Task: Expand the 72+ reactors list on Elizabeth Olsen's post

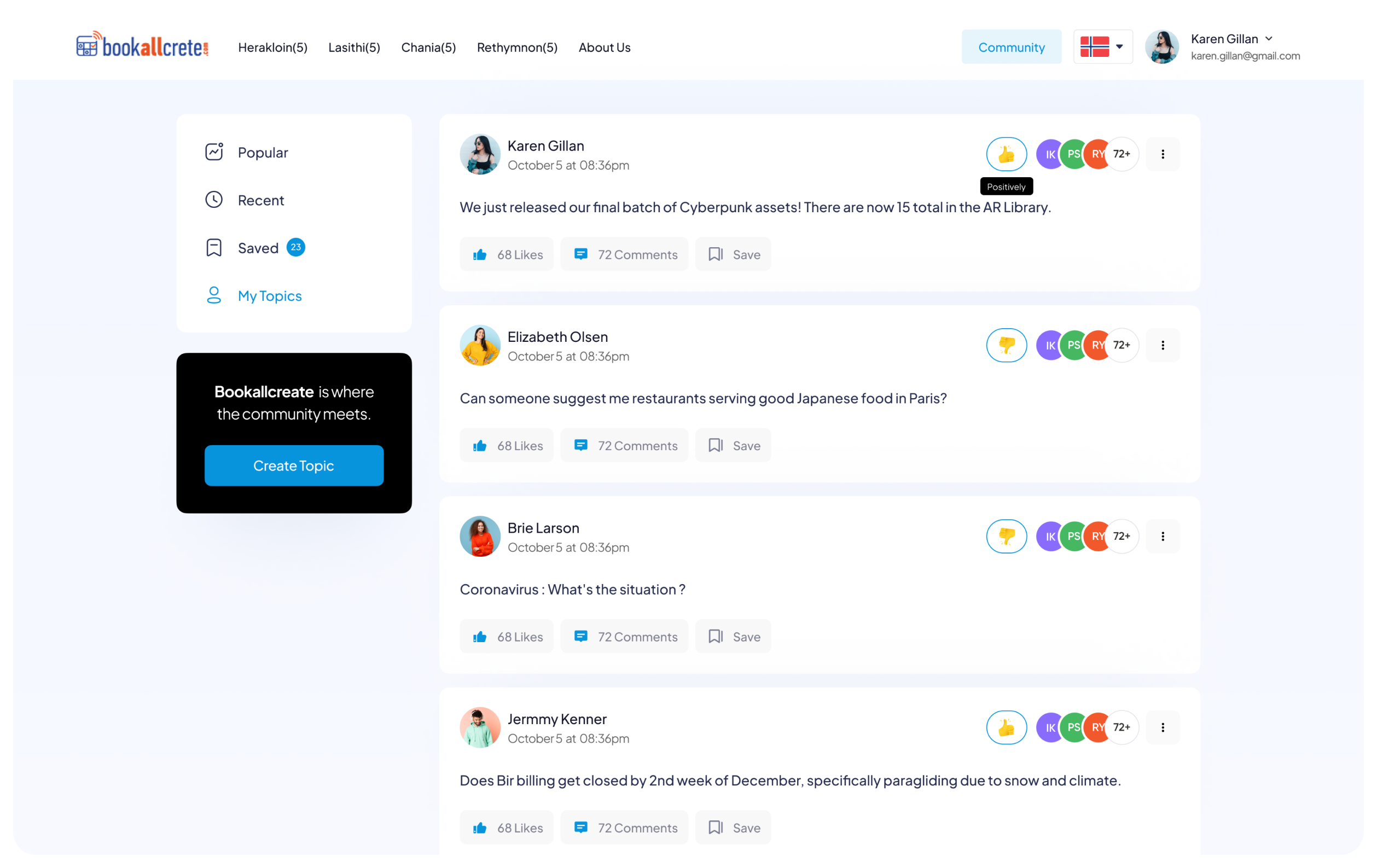Action: tap(1122, 345)
